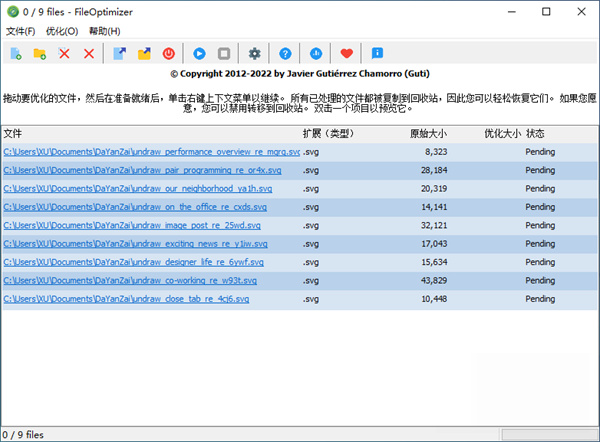600x442 pixels.
Task: Open the 优化(O) menu
Action: [x=62, y=31]
